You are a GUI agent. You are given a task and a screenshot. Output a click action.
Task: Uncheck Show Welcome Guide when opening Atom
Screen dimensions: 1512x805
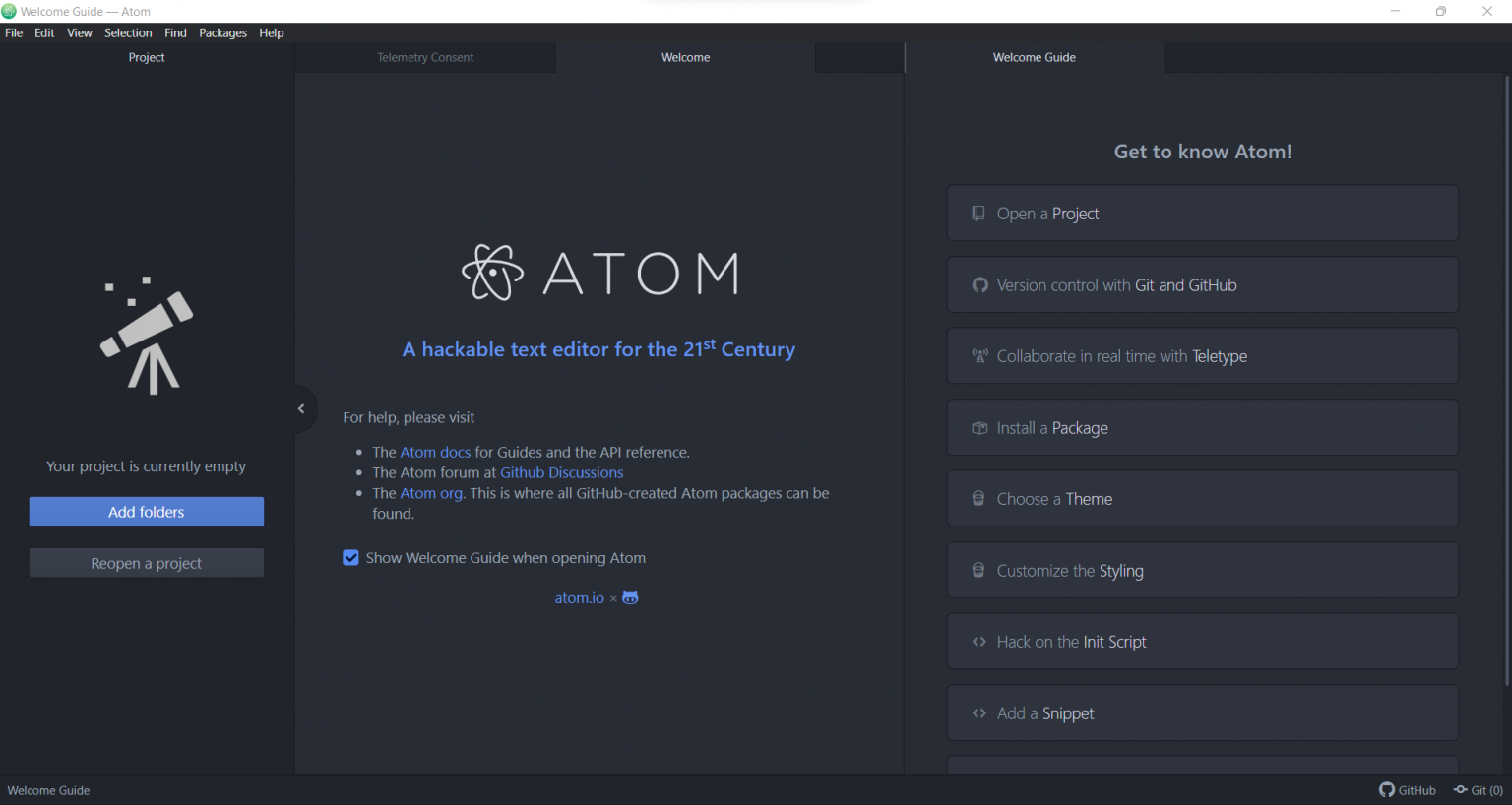(351, 557)
